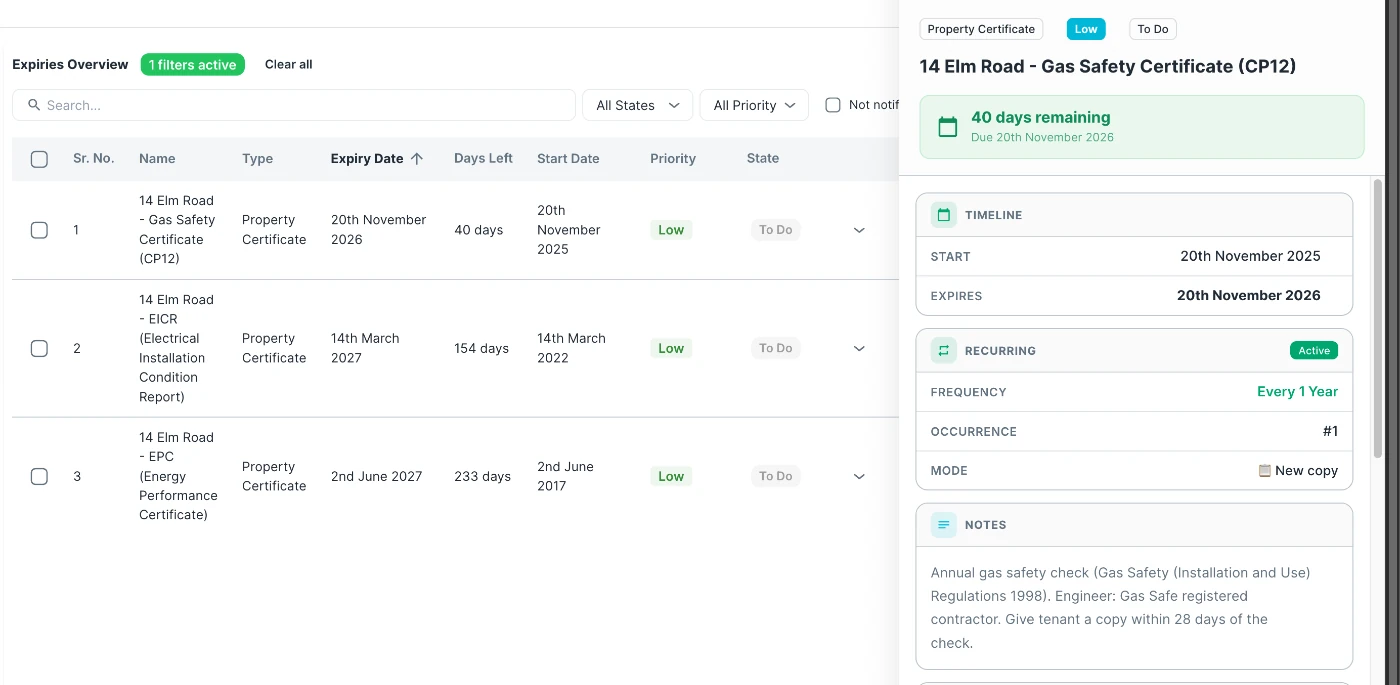Click the Type column header
The image size is (1400, 685).
coord(257,159)
